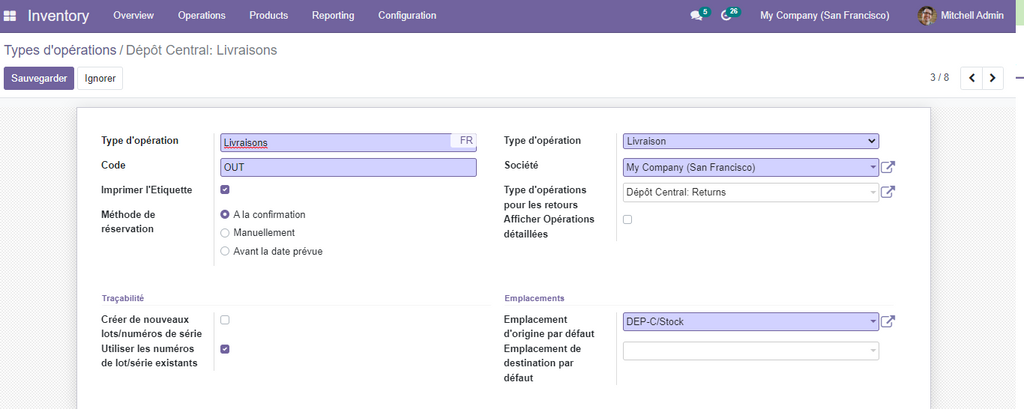
Task: Open the Reporting menu
Action: (333, 16)
